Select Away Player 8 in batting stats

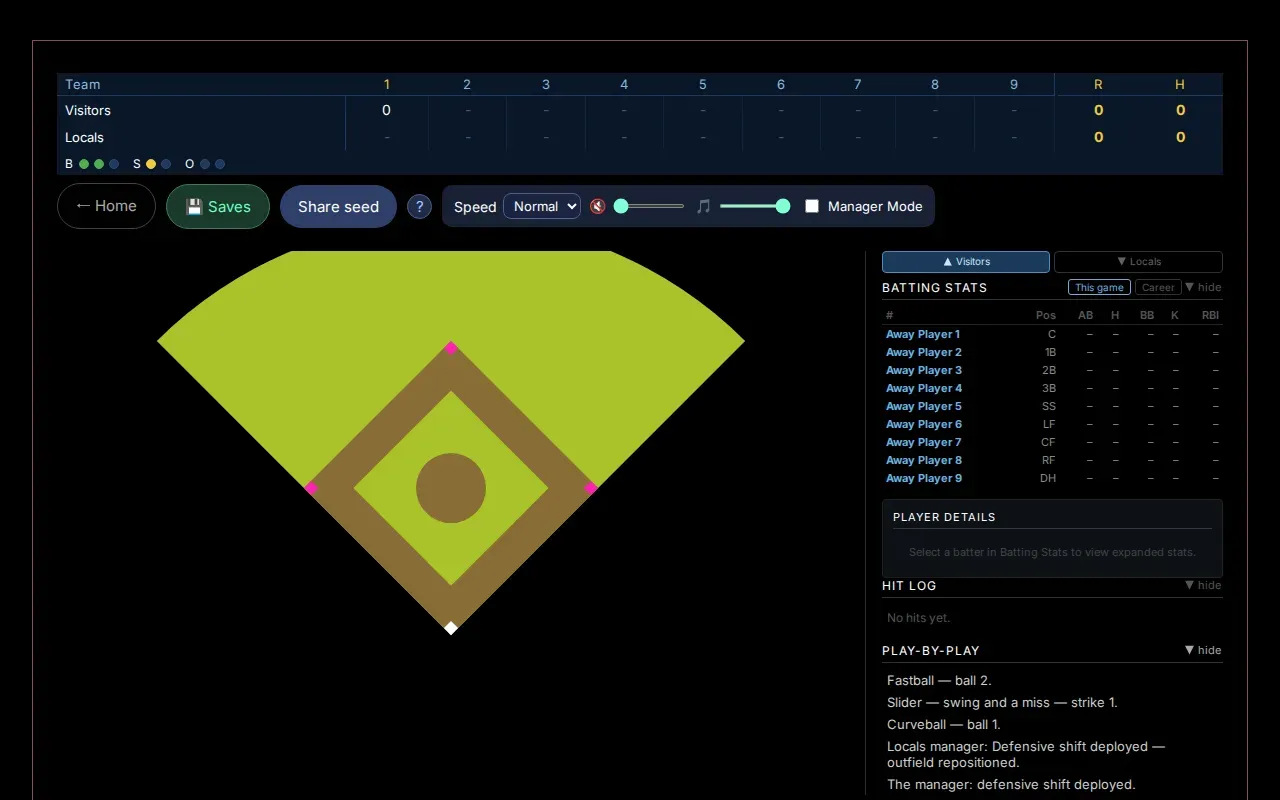pos(924,460)
